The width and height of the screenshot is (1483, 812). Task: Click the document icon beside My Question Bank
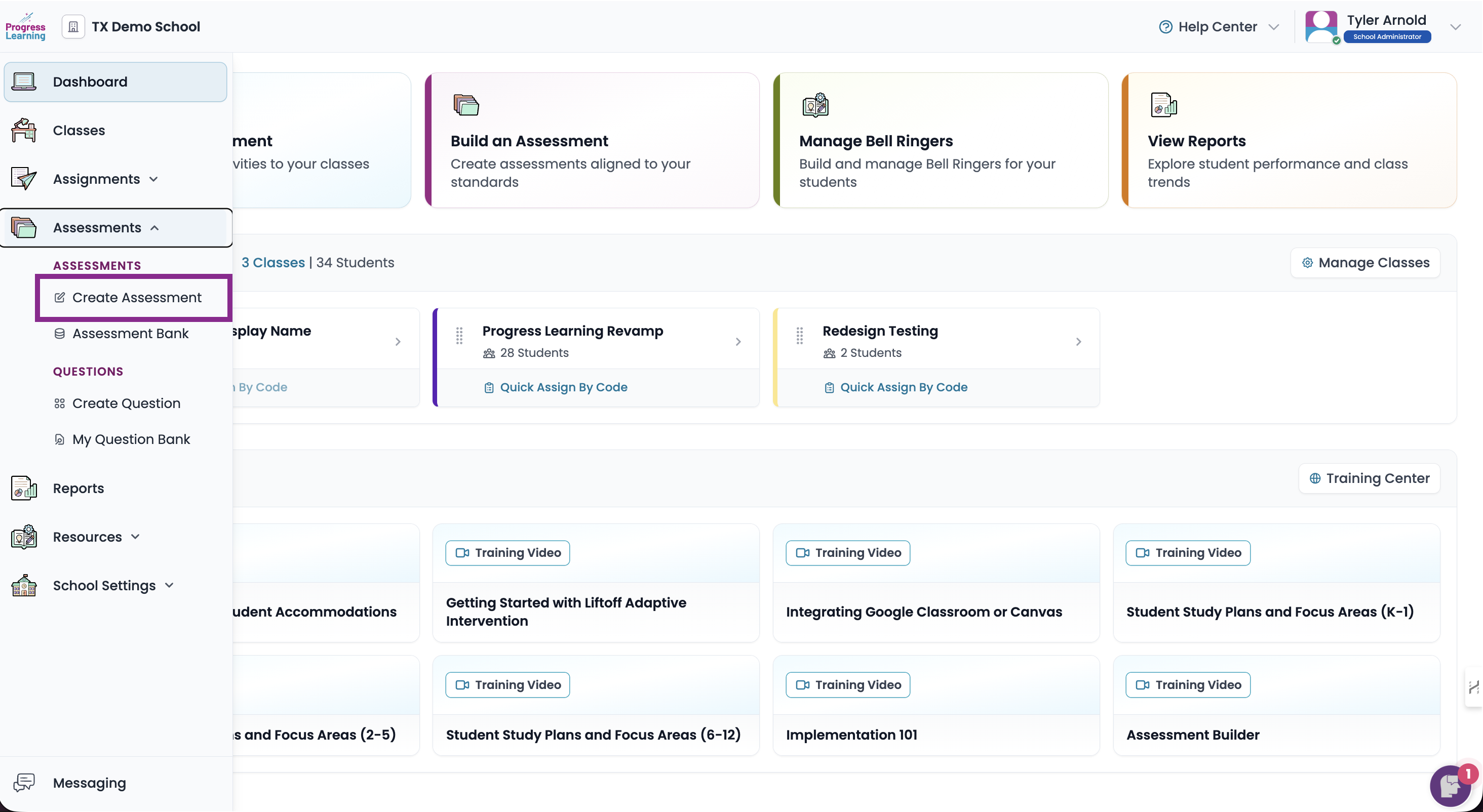pos(59,440)
